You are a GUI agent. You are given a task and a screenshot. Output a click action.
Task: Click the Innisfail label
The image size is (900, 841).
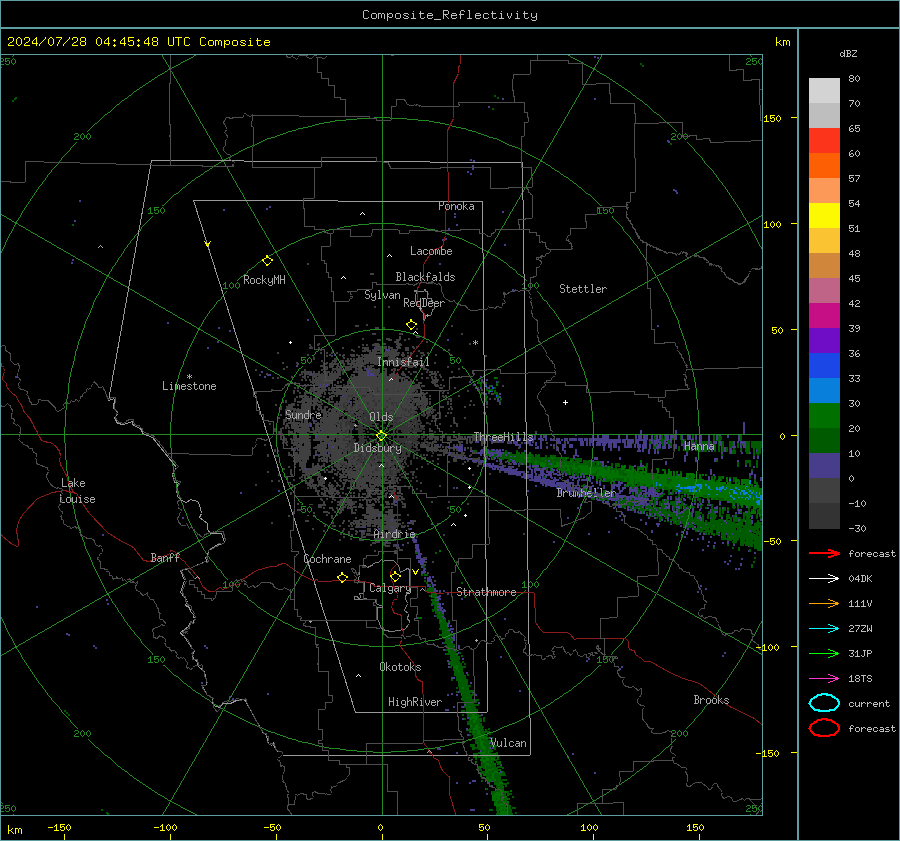tap(403, 362)
